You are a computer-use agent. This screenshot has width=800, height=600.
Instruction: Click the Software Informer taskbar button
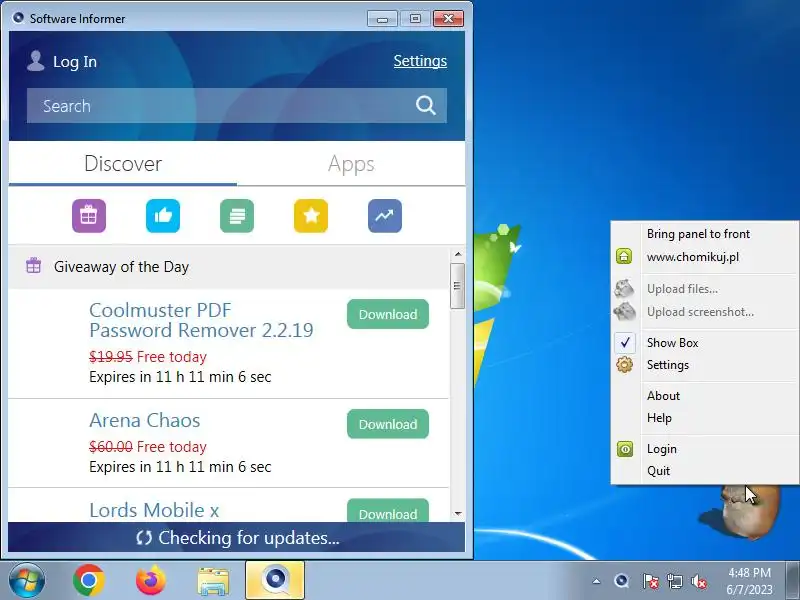(x=275, y=580)
